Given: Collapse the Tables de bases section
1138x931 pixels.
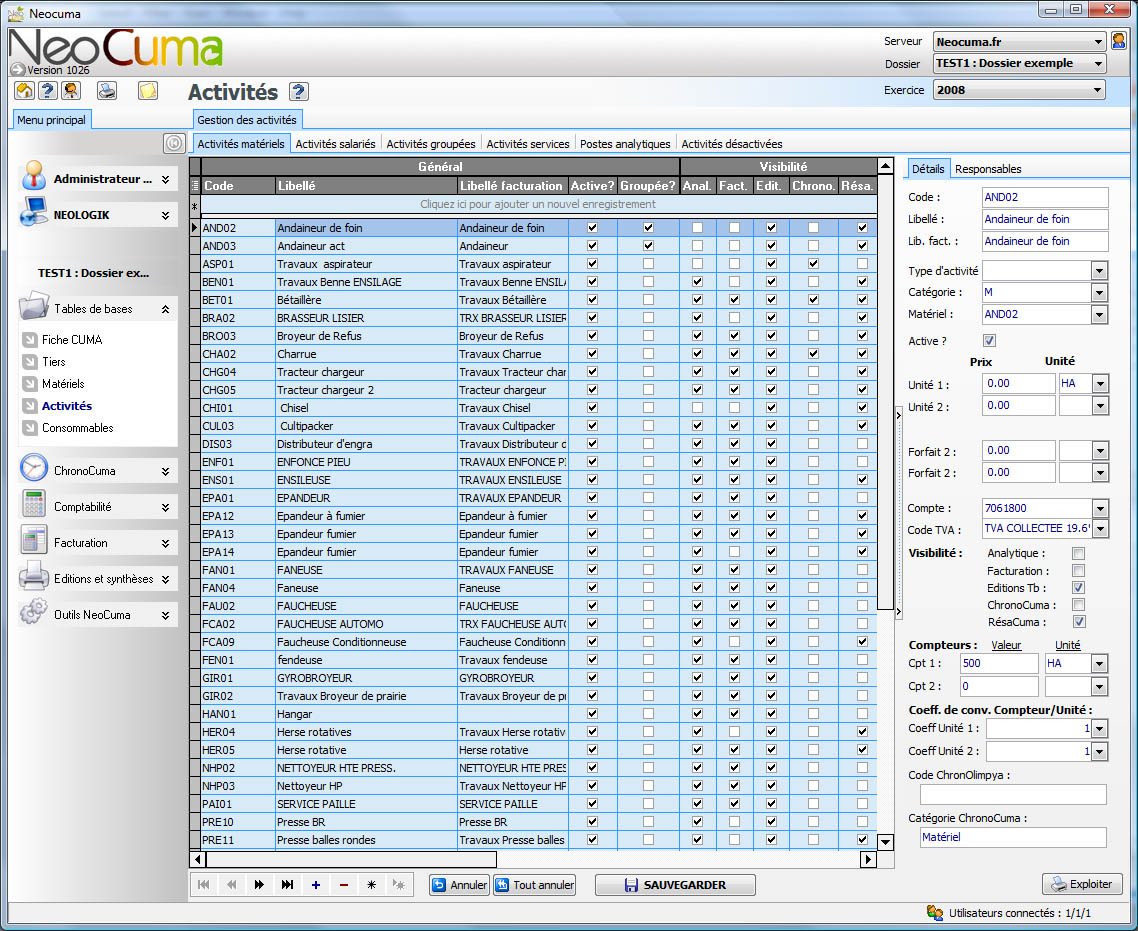Looking at the screenshot, I should 165,309.
